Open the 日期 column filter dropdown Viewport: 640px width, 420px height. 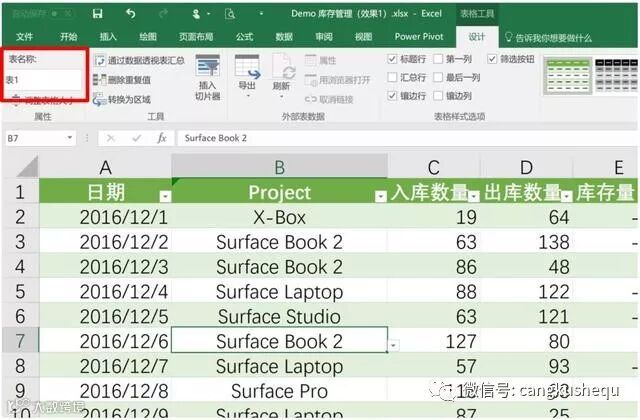(x=165, y=197)
